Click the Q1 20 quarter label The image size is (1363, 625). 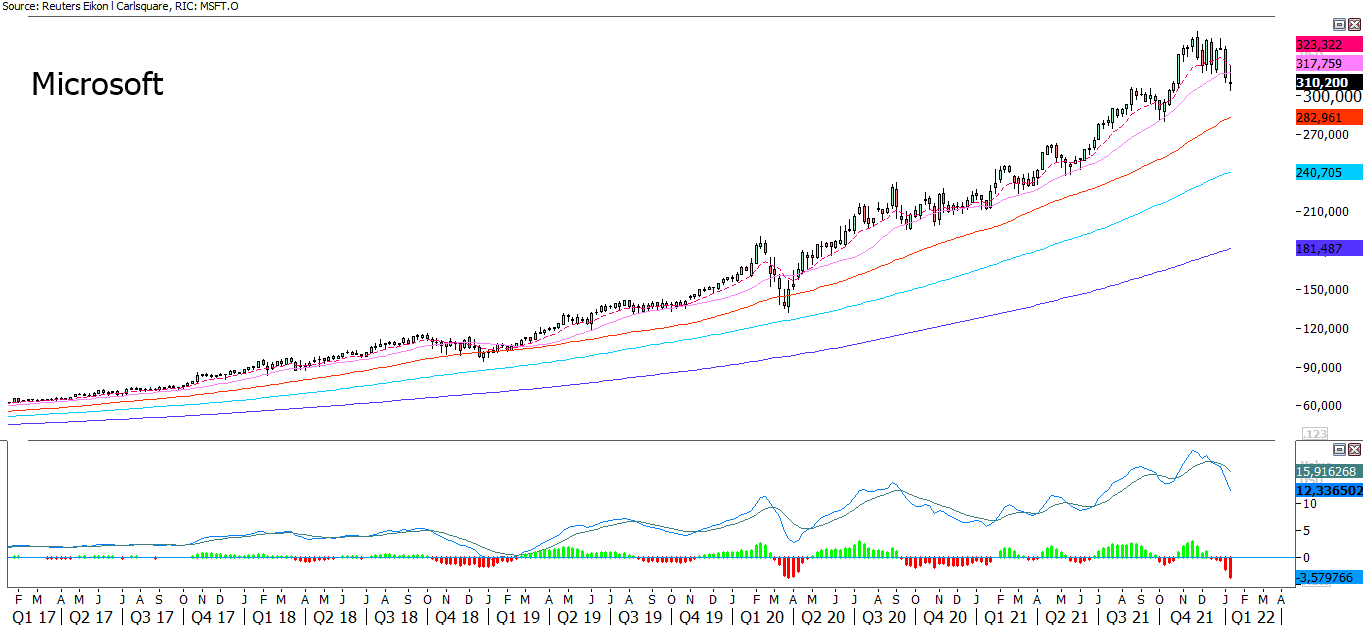[763, 617]
